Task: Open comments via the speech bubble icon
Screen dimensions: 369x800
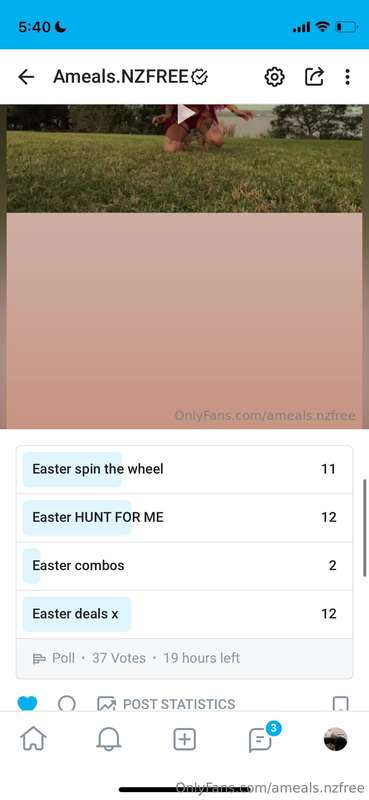Action: tap(67, 704)
